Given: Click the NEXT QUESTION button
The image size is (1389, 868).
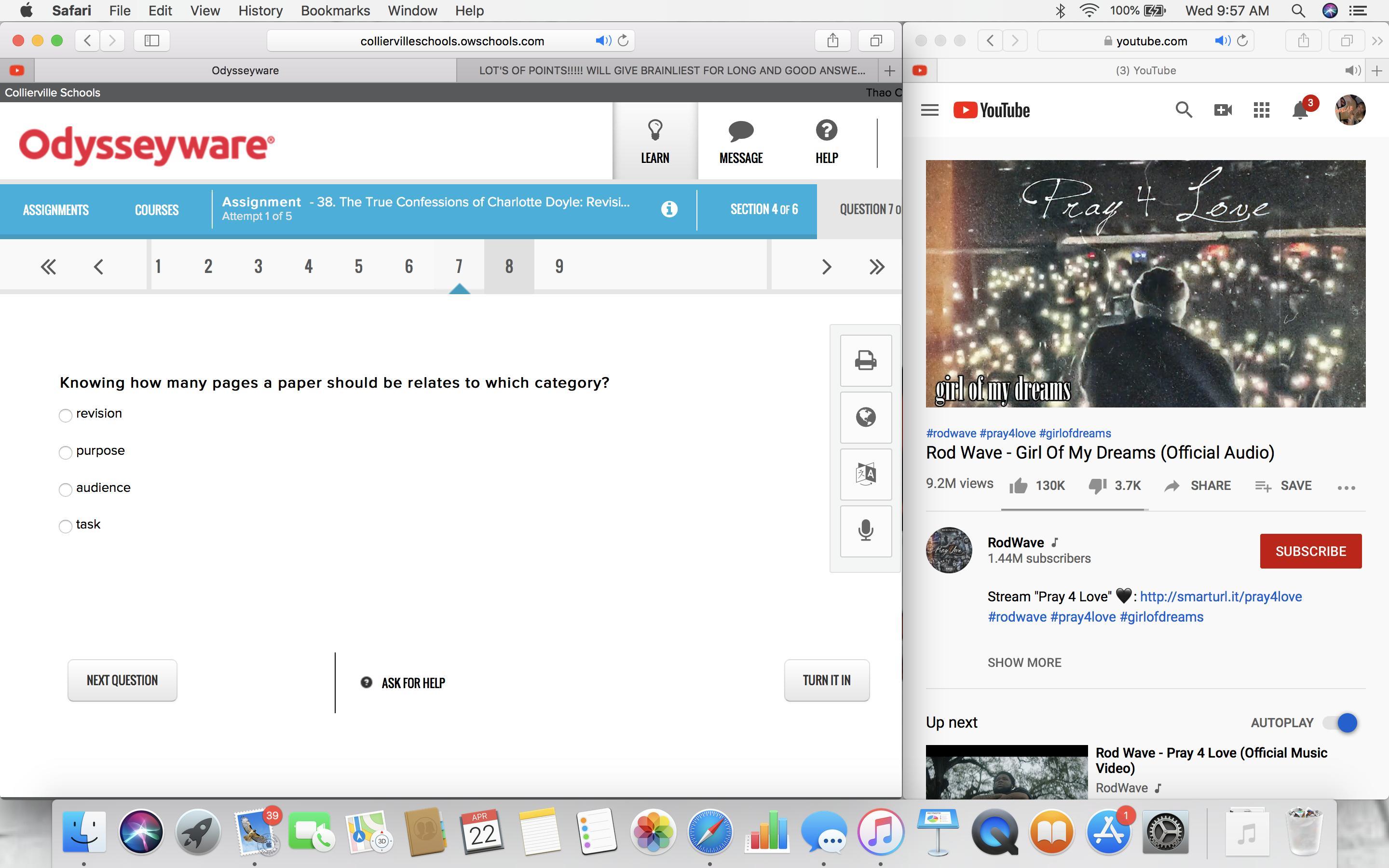Looking at the screenshot, I should 122,680.
